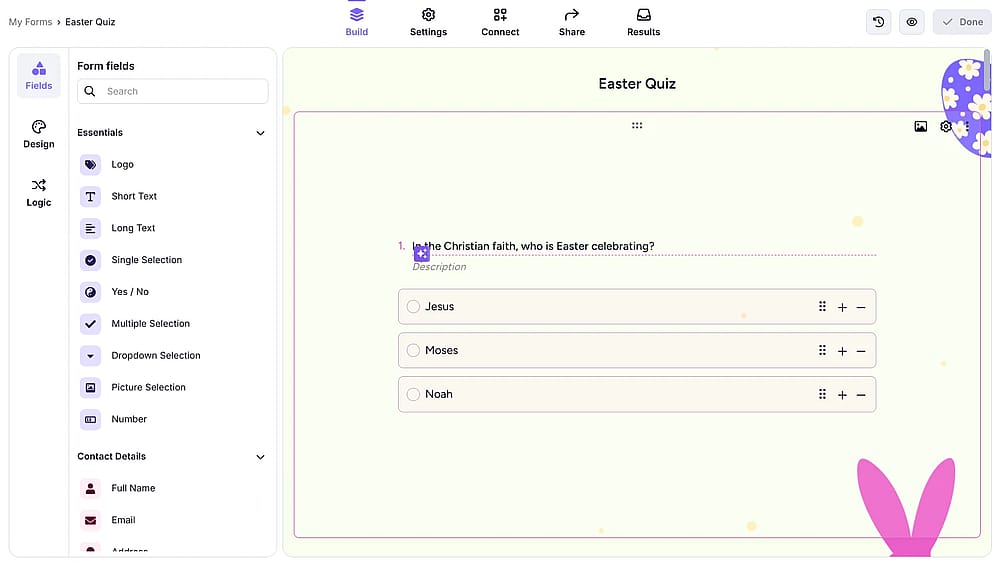Open the Design sidebar panel
The image size is (1000, 566).
pos(38,134)
